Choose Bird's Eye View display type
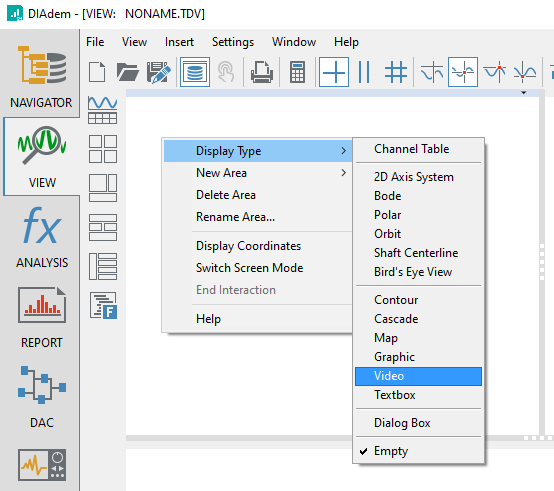 [418, 272]
